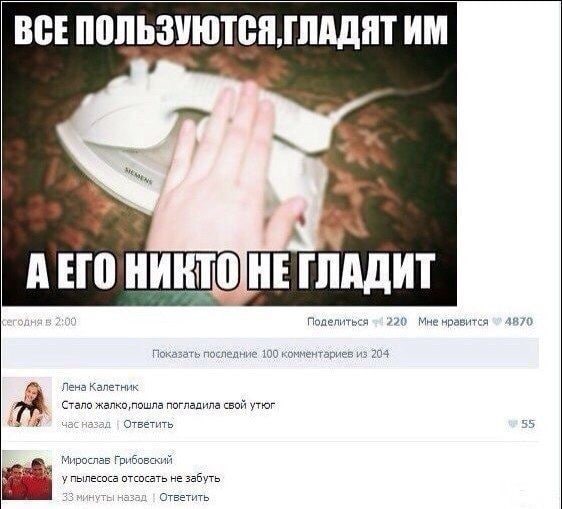
Task: Open Лена Калетник's avatar photo
Action: [x=27, y=402]
